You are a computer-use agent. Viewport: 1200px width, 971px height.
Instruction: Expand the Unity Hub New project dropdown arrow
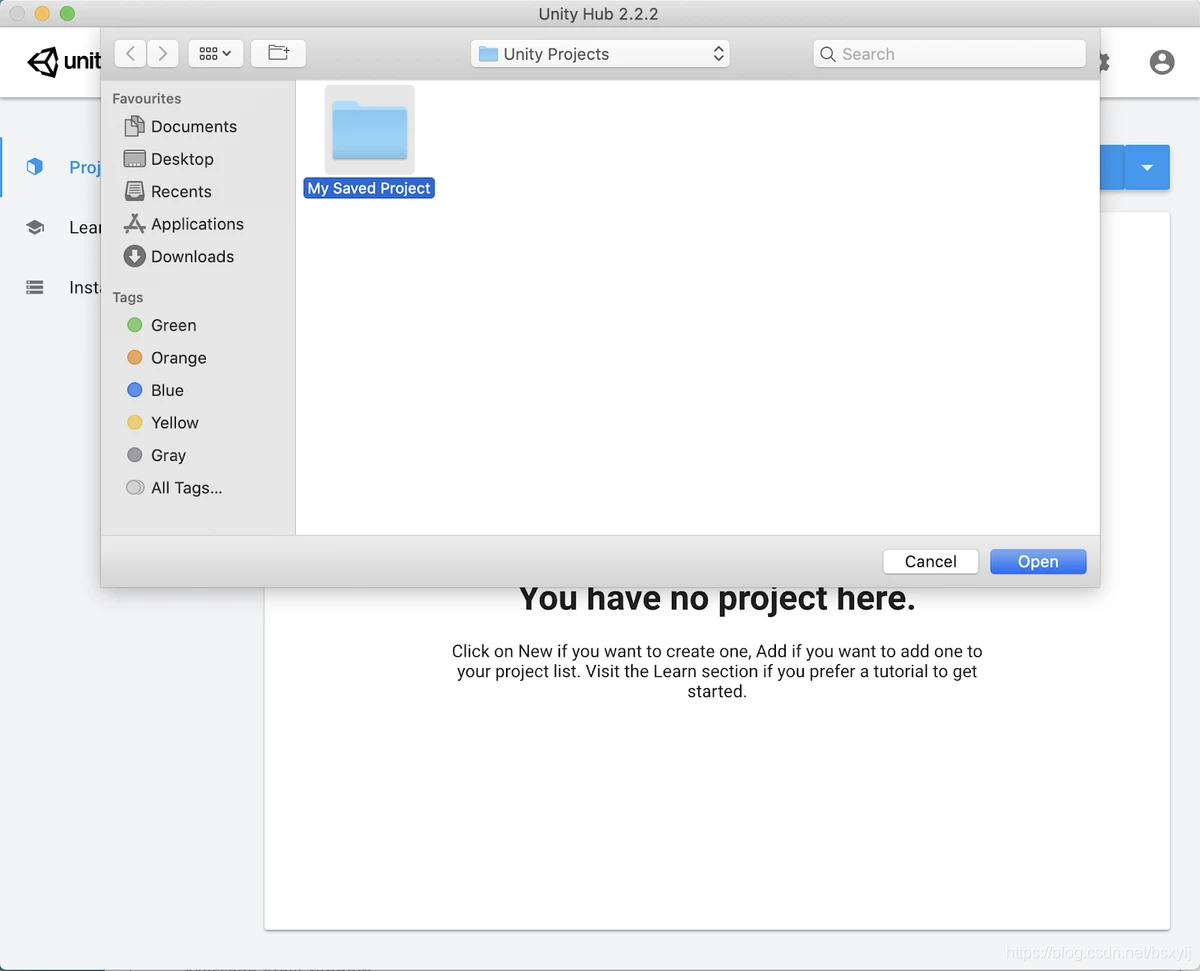pyautogui.click(x=1148, y=167)
